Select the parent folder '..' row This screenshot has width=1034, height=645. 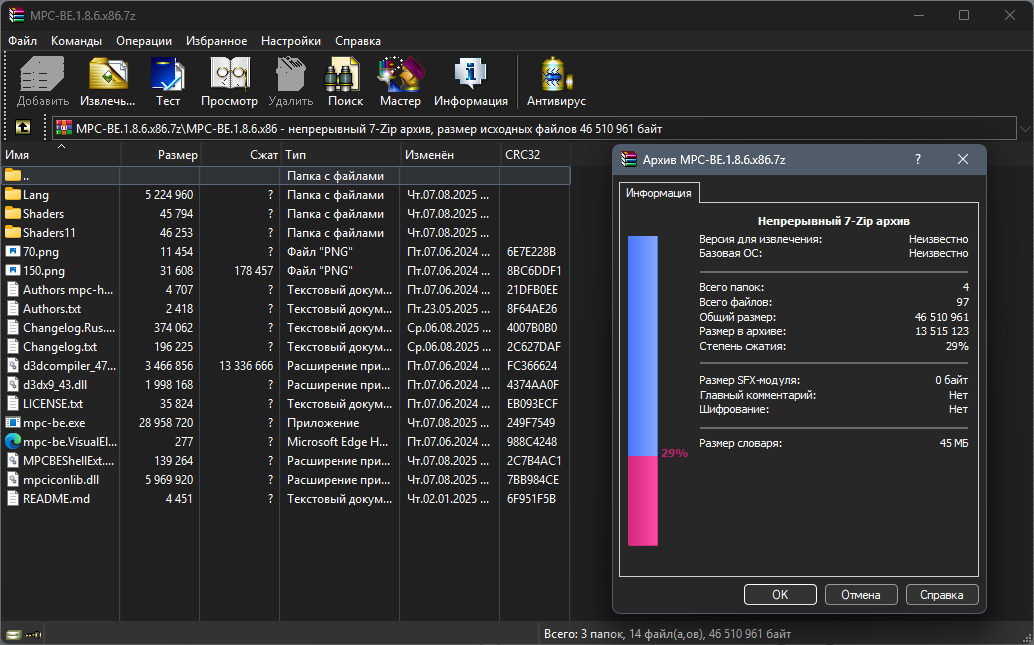pyautogui.click(x=285, y=175)
